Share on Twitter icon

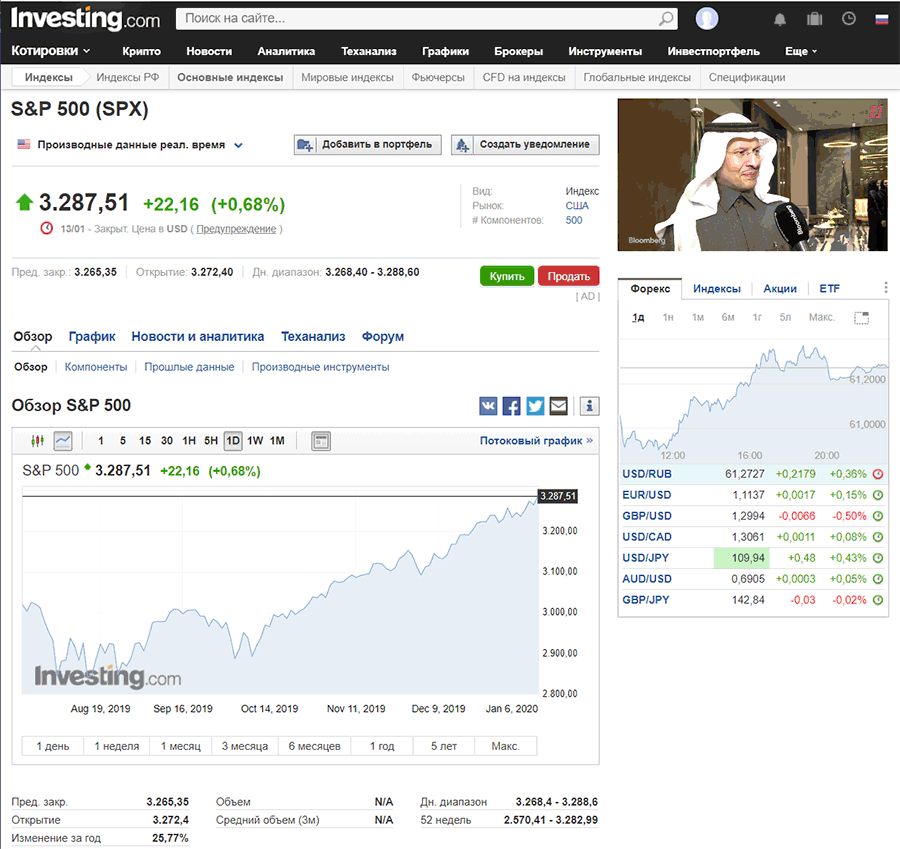pyautogui.click(x=535, y=406)
